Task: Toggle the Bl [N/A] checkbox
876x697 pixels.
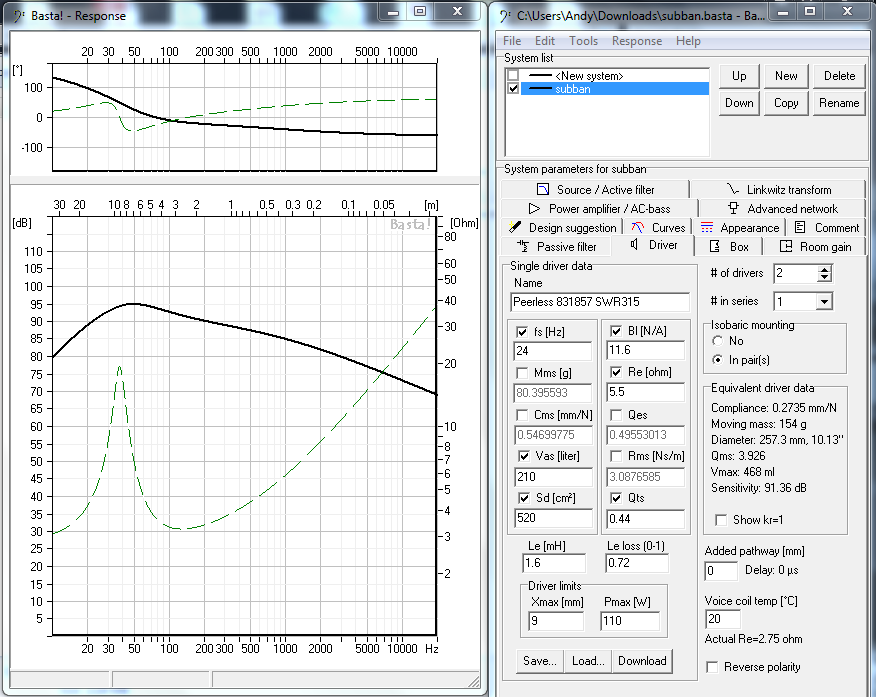Action: [616, 331]
